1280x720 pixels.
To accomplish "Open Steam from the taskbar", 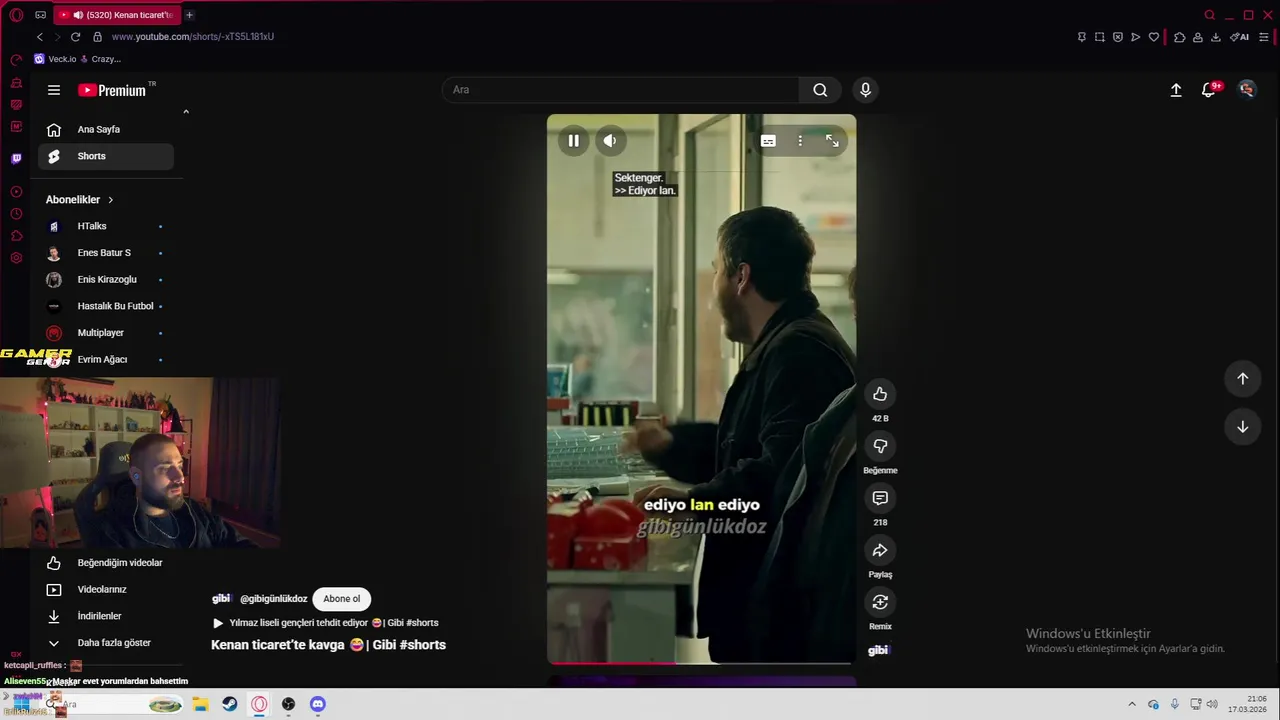I will point(230,704).
